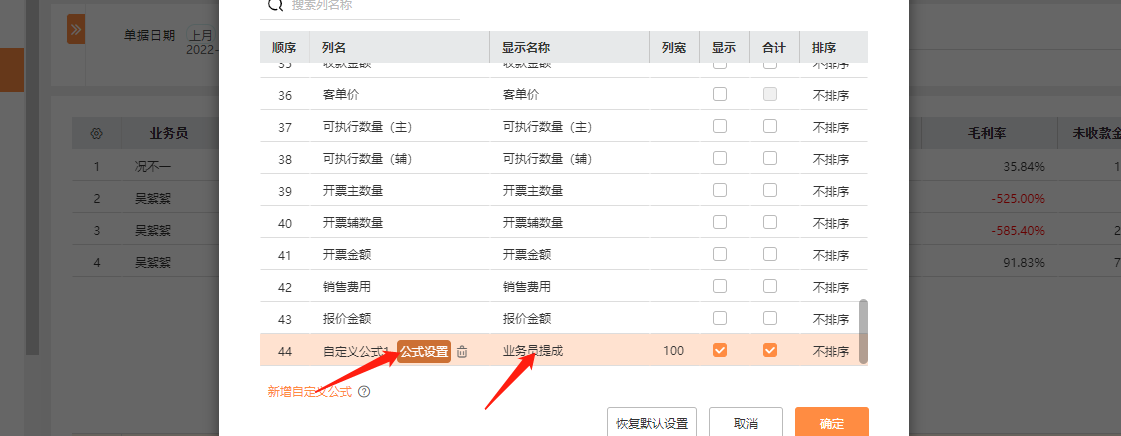This screenshot has height=436, width=1121.
Task: Uncheck 合计 checkbox for 业务员提成 row
Action: [x=770, y=350]
